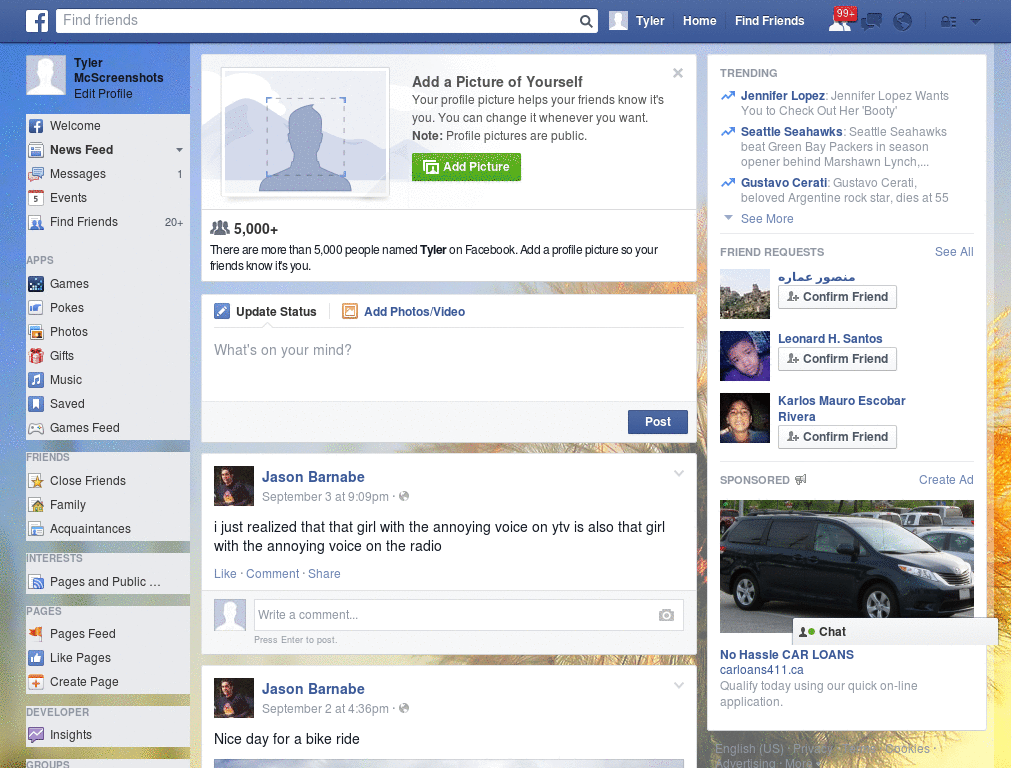
Task: Click the What's on your mind box
Action: 449,362
